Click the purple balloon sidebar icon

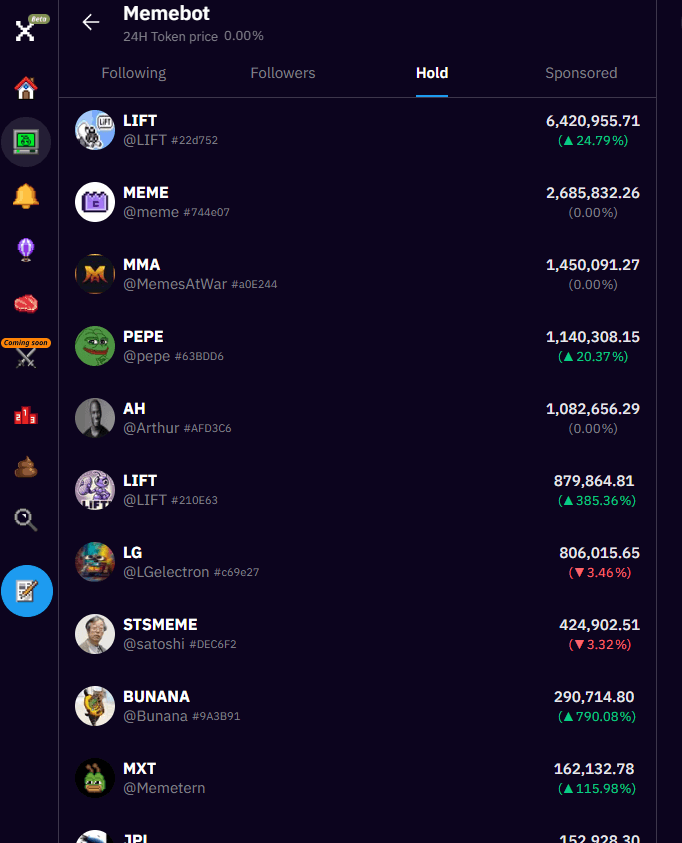click(26, 249)
